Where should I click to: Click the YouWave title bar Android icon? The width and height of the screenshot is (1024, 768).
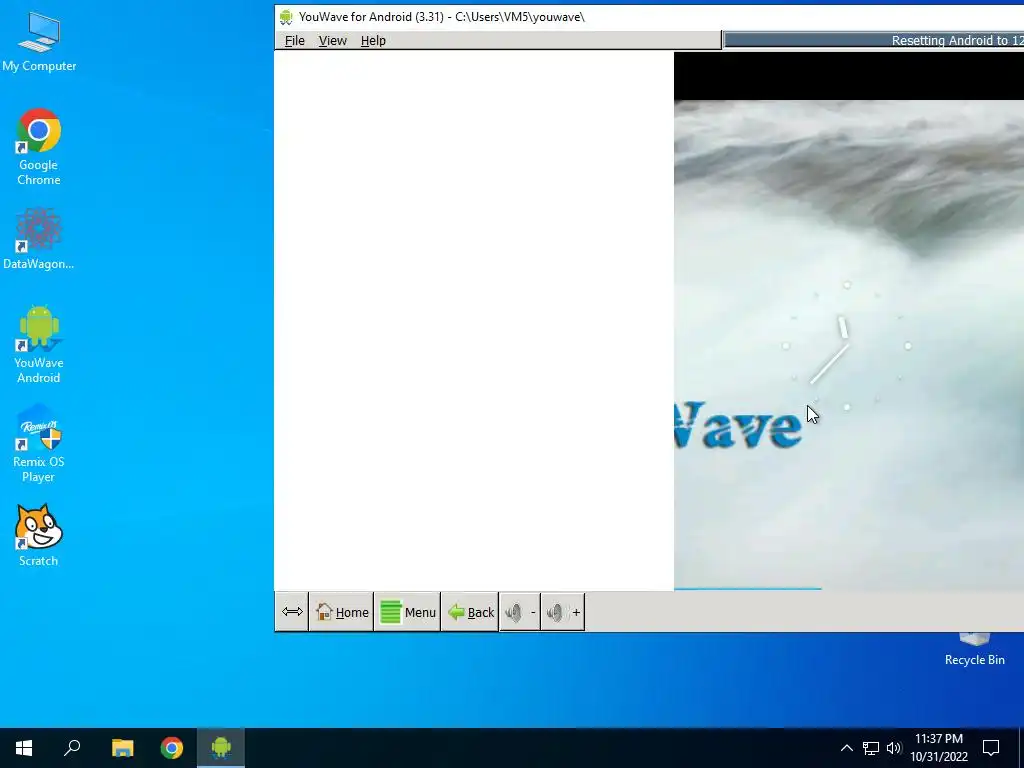[285, 17]
